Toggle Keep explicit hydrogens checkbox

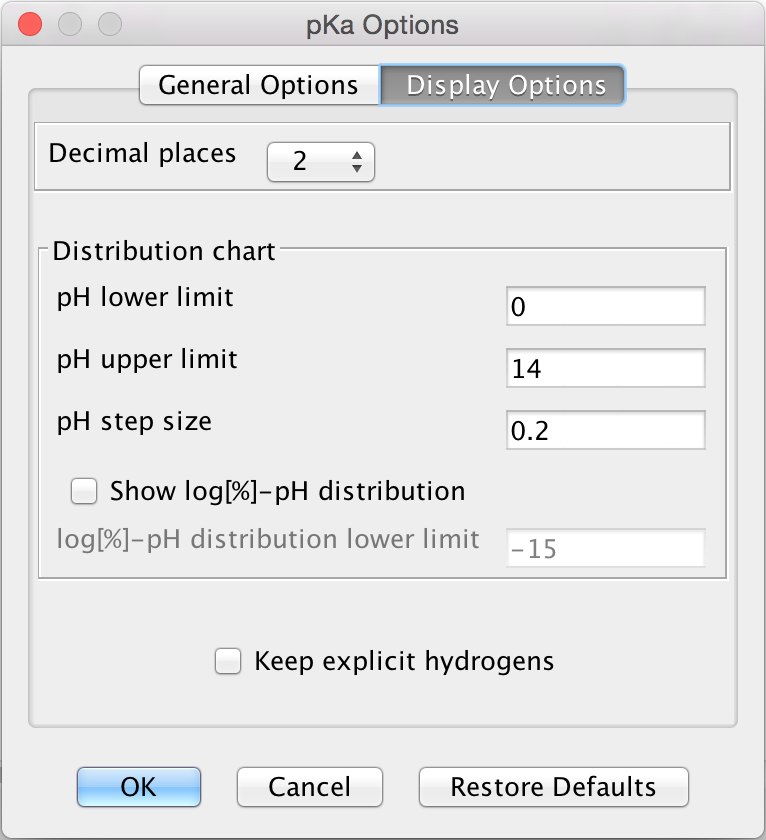click(x=229, y=661)
